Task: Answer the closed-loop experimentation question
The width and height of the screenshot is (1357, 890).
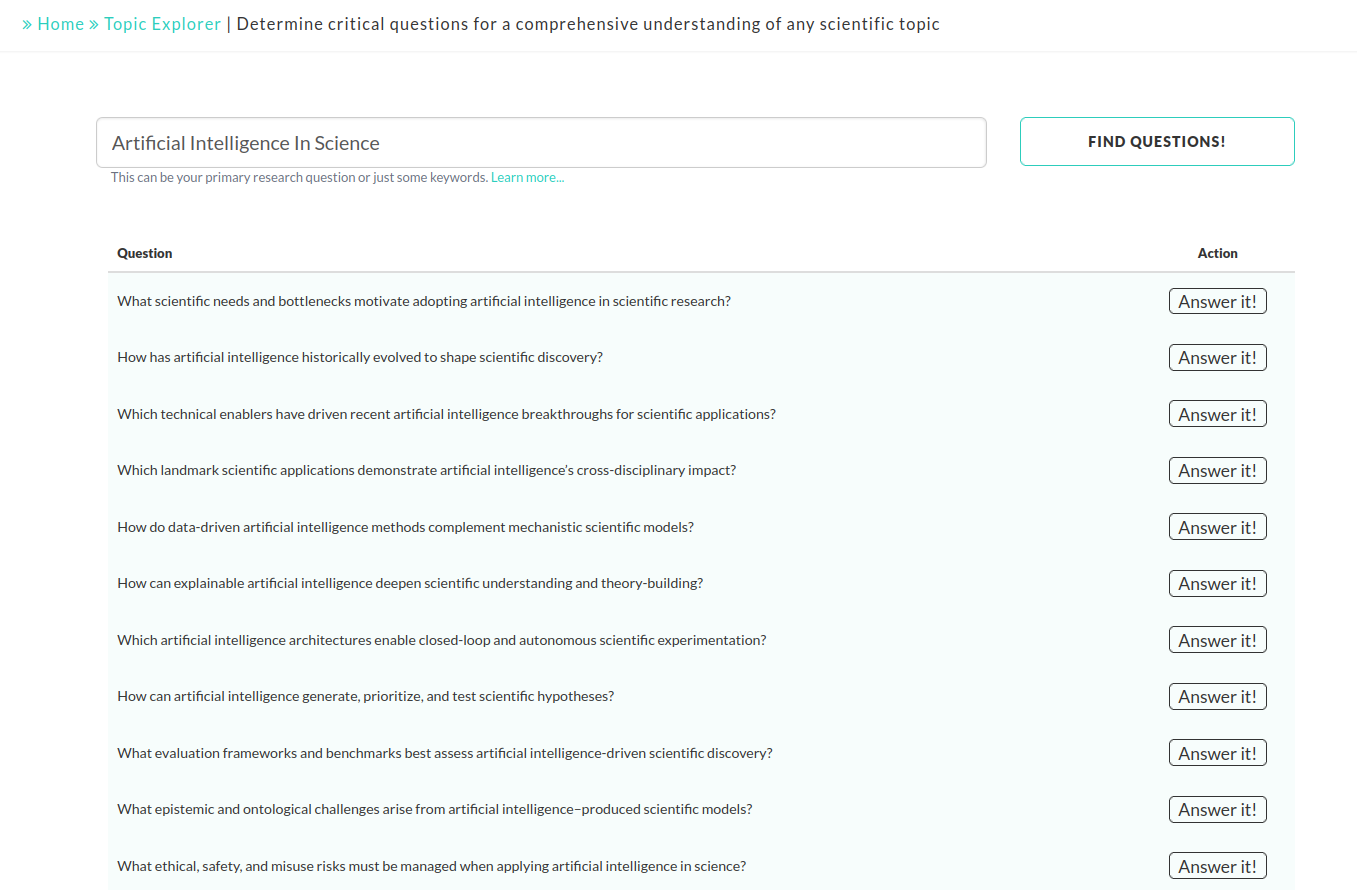Action: 1217,640
